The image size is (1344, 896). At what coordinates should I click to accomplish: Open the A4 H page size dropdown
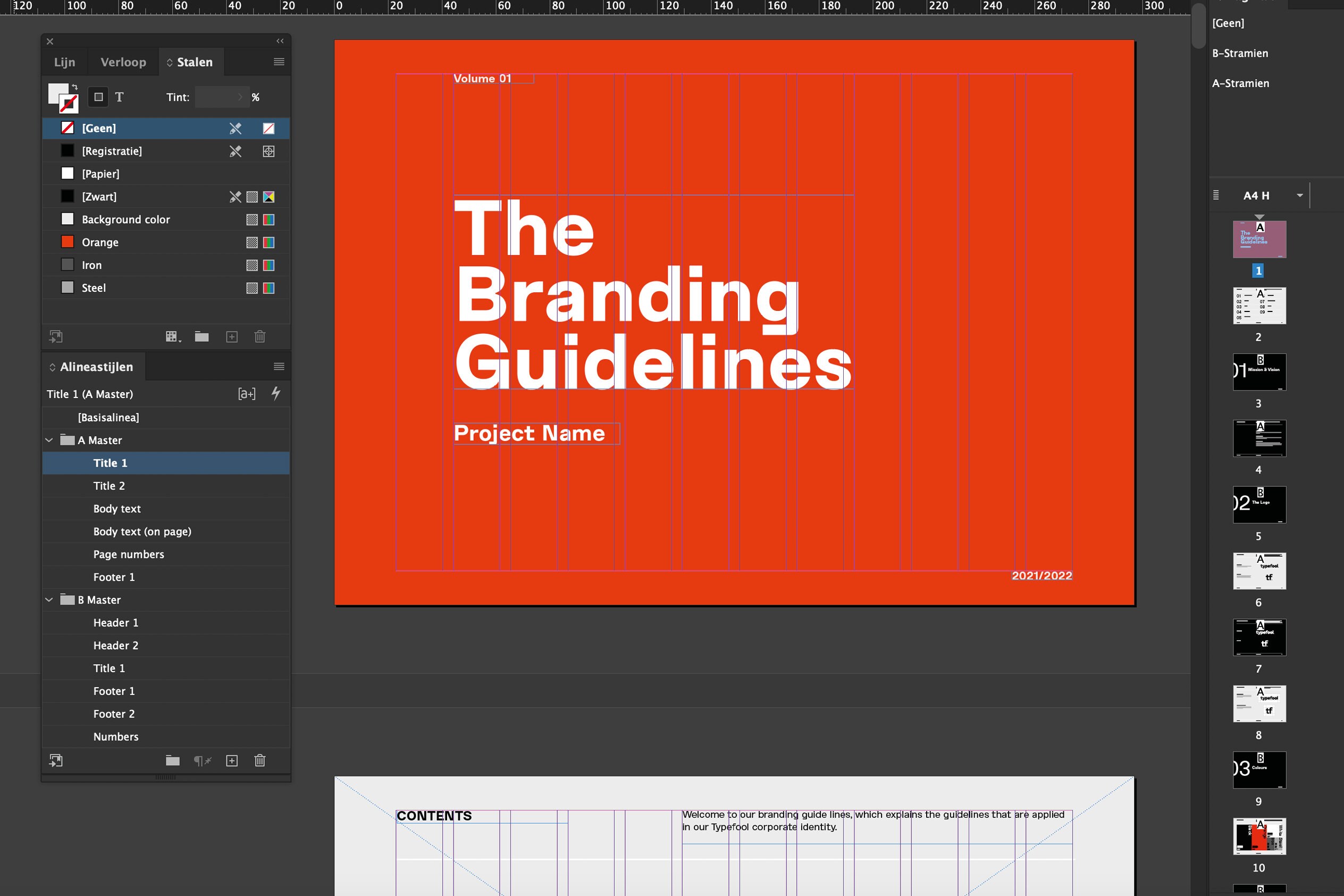1299,196
